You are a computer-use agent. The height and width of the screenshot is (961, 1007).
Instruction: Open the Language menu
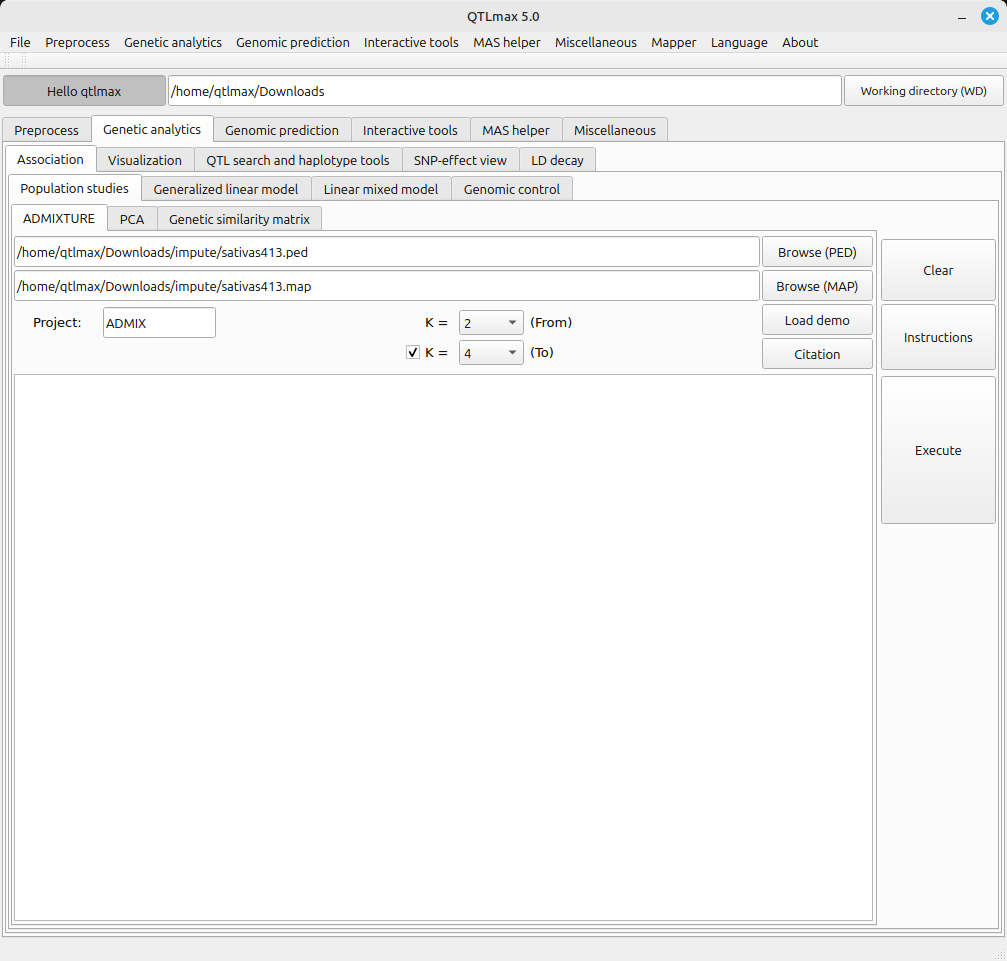(x=738, y=42)
